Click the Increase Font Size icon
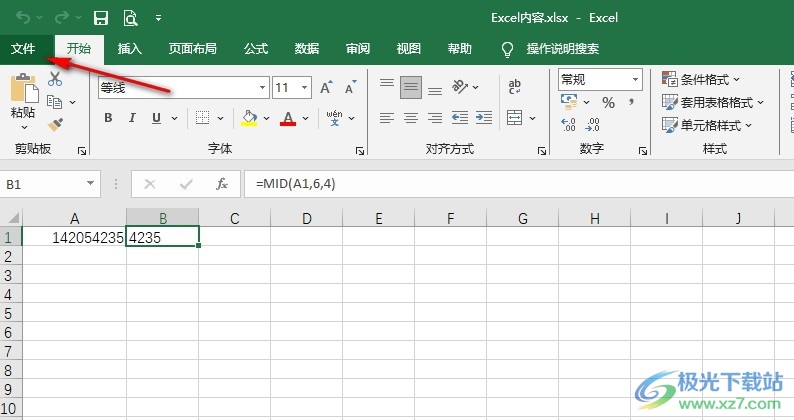The image size is (794, 420). point(325,88)
